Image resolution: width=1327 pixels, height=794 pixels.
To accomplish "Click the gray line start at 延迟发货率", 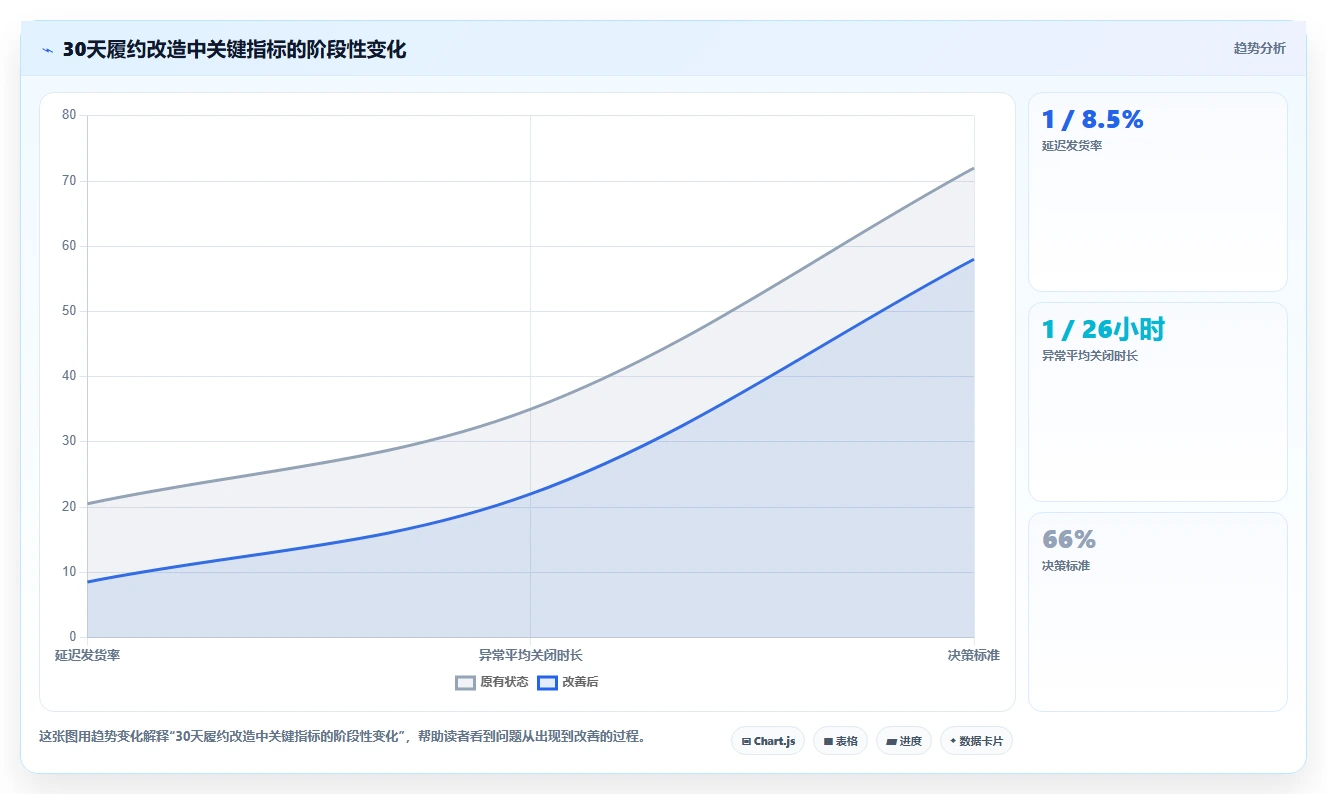I will coord(88,504).
